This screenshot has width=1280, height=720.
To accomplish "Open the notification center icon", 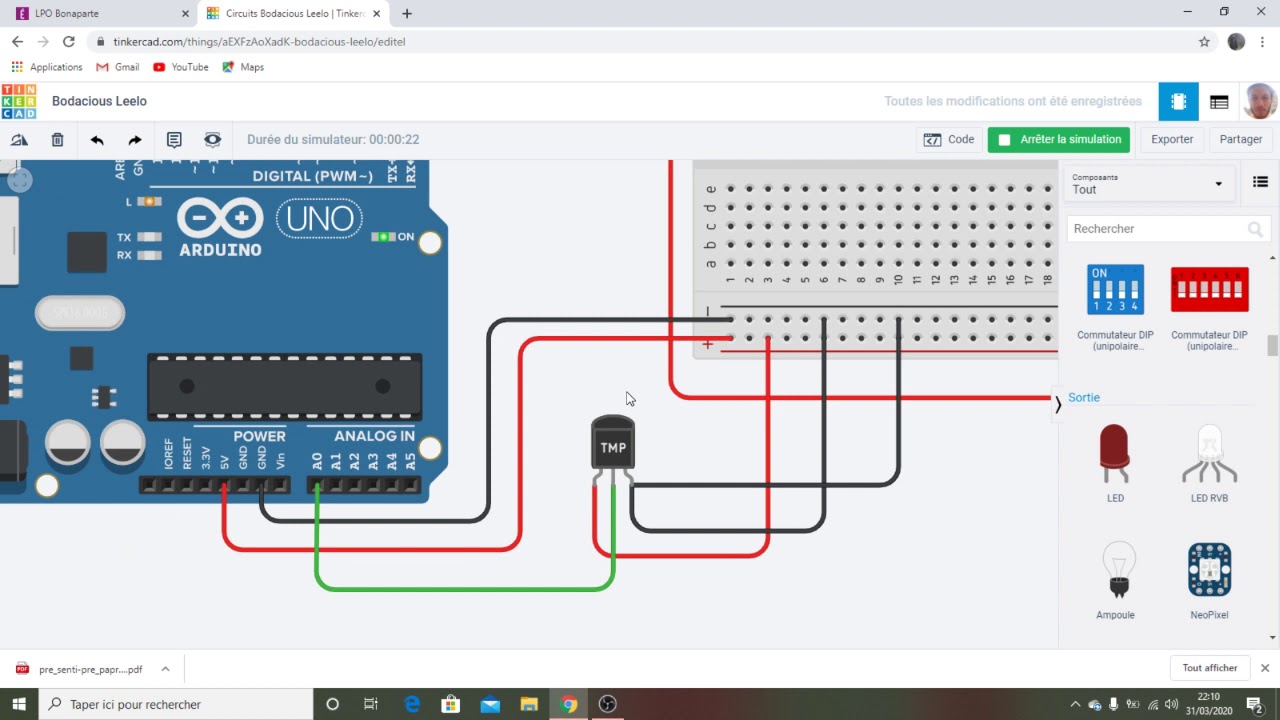I will click(x=1255, y=704).
